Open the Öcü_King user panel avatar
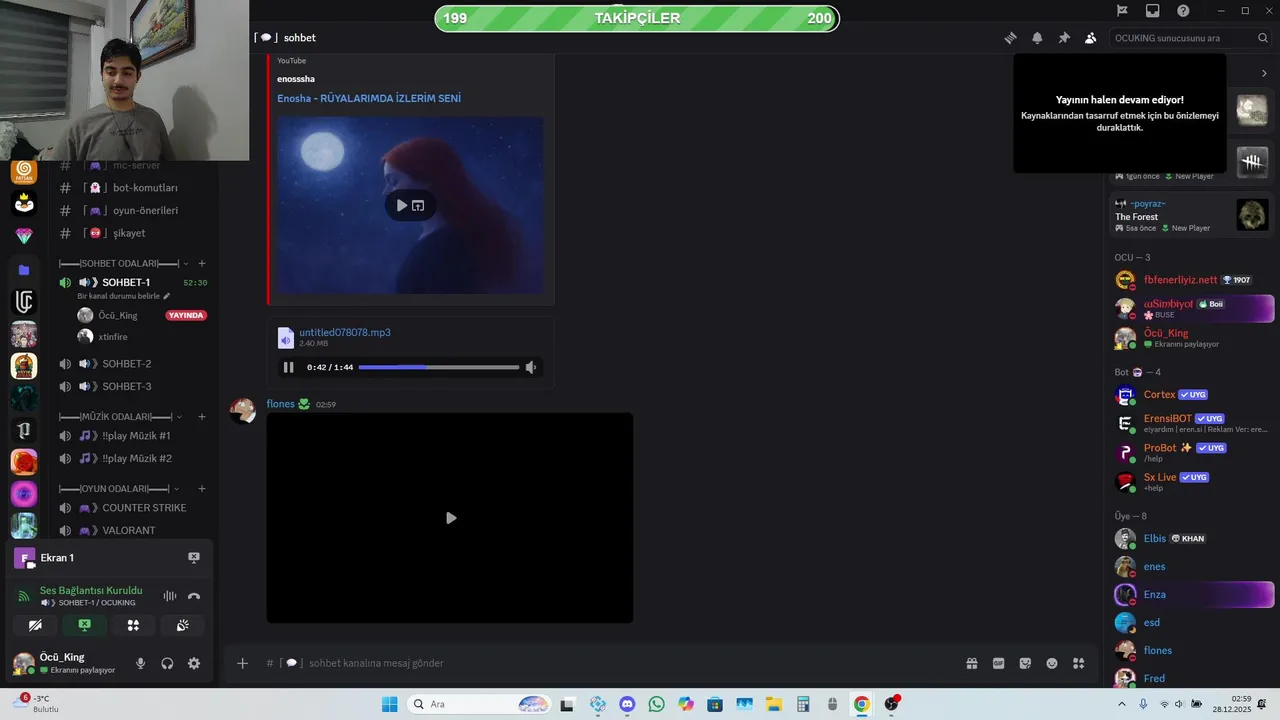1280x720 pixels. [x=23, y=663]
